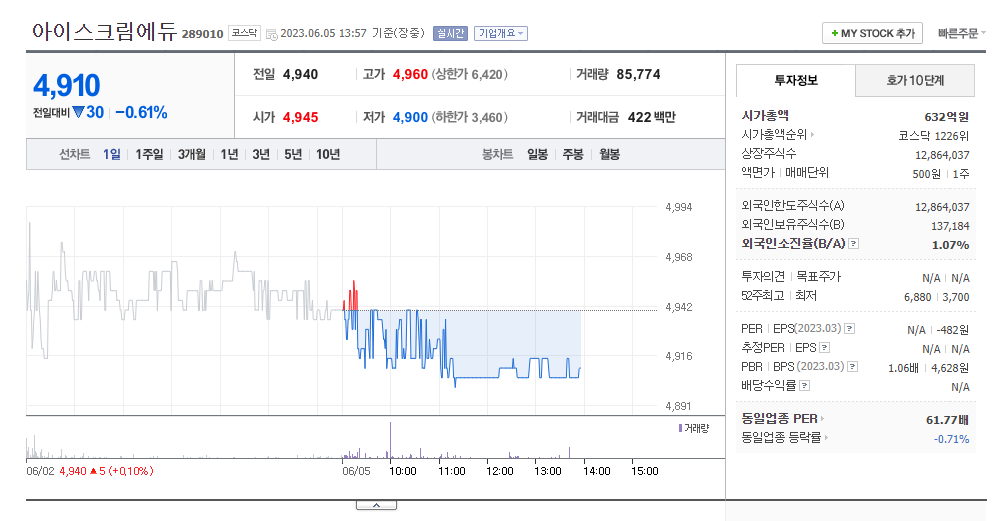Click the 시가총액 value 632억원
The width and height of the screenshot is (1000, 521).
(946, 117)
